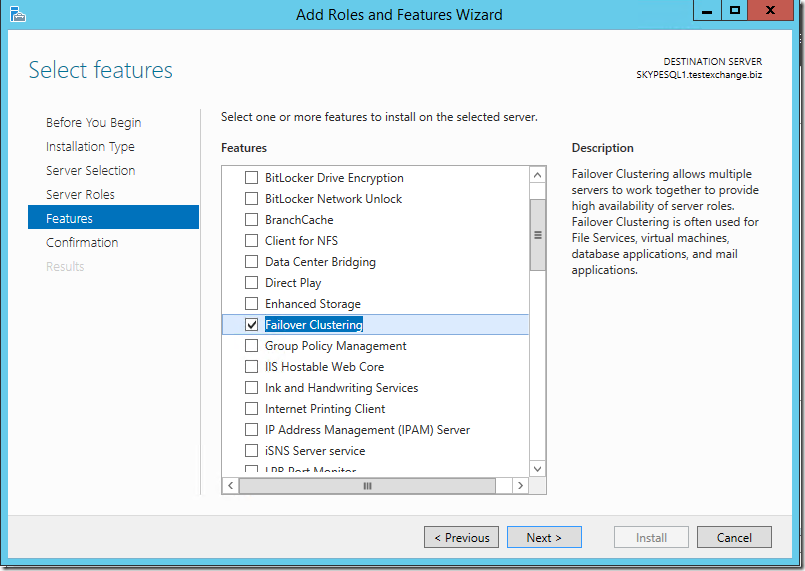Check the BitLocker Drive Encryption checkbox

[252, 178]
